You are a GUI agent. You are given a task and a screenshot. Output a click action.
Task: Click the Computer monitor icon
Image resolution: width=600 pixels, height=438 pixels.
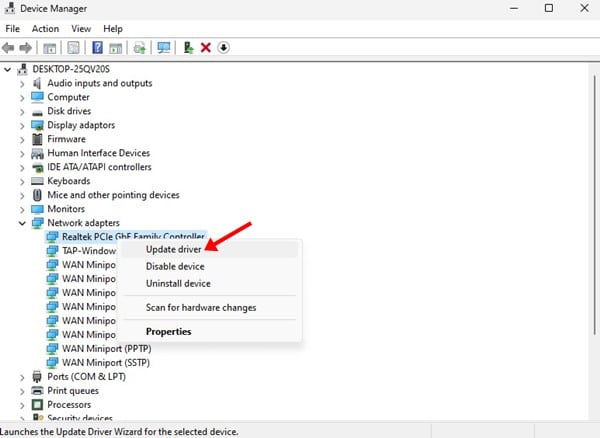click(37, 97)
